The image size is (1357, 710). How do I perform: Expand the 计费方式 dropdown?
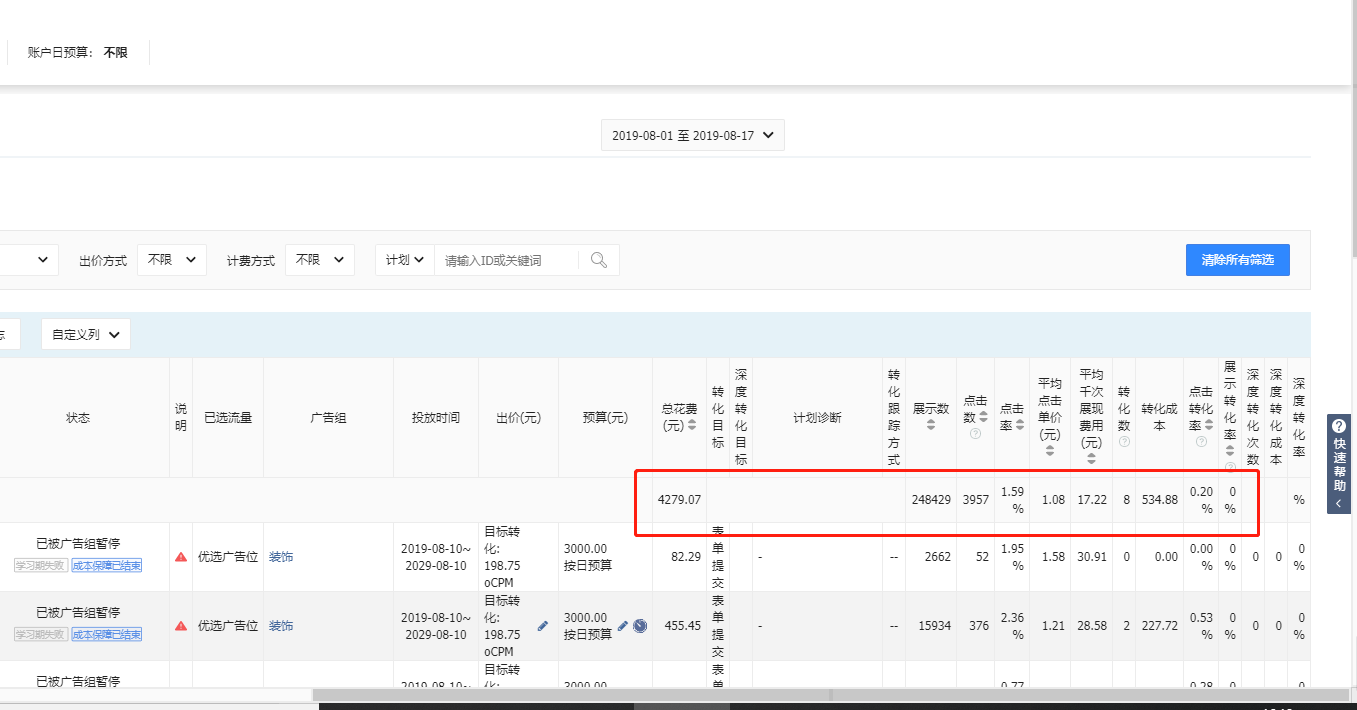(x=320, y=260)
